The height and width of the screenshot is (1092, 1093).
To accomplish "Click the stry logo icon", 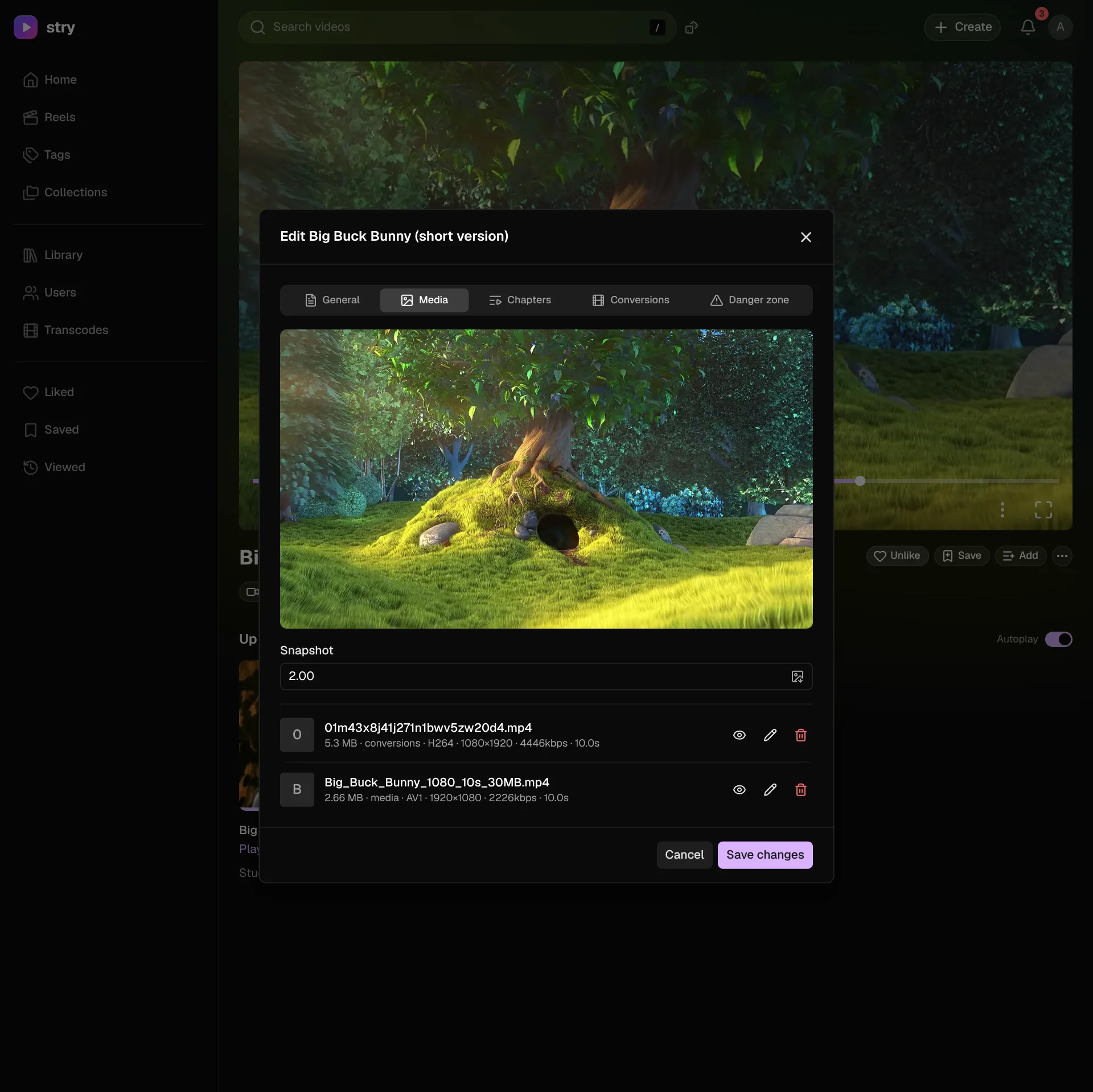I will [26, 27].
